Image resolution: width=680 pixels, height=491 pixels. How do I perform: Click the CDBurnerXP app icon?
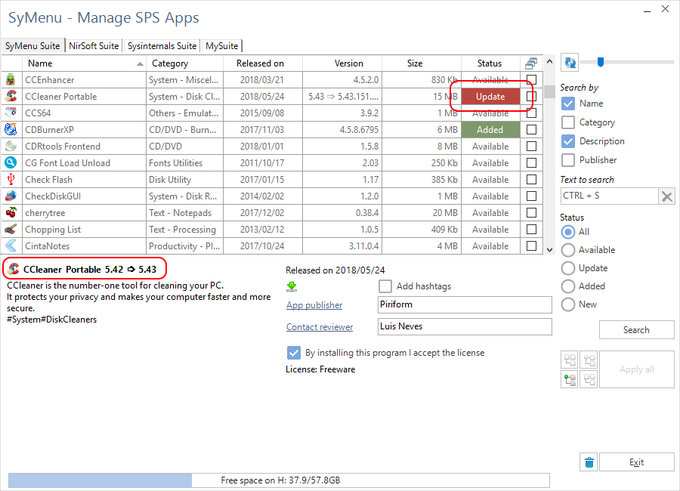point(11,129)
